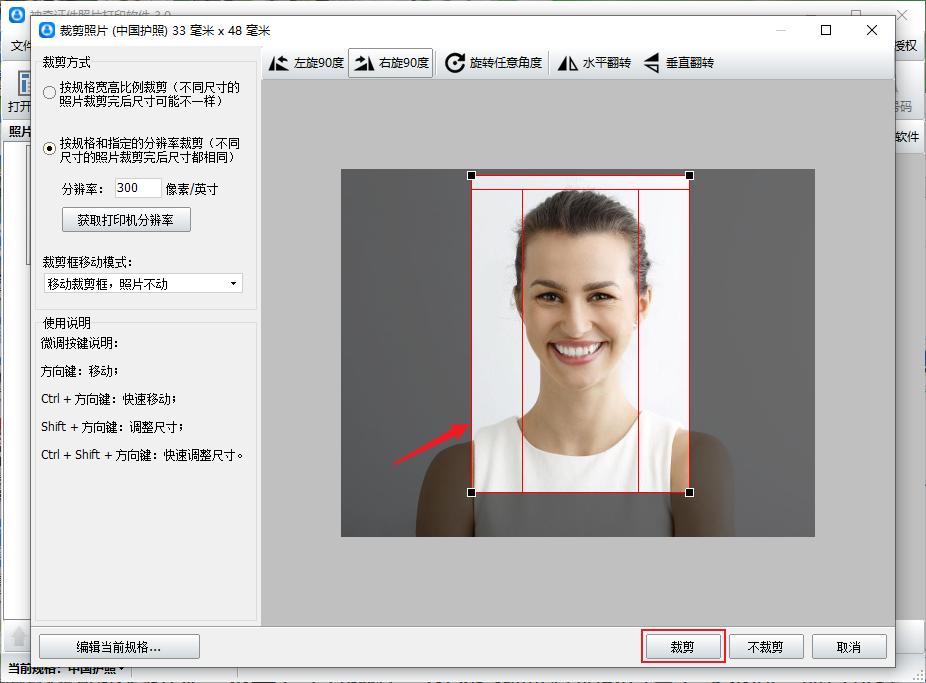Click inside the 分辨率 resolution input field

pyautogui.click(x=137, y=187)
